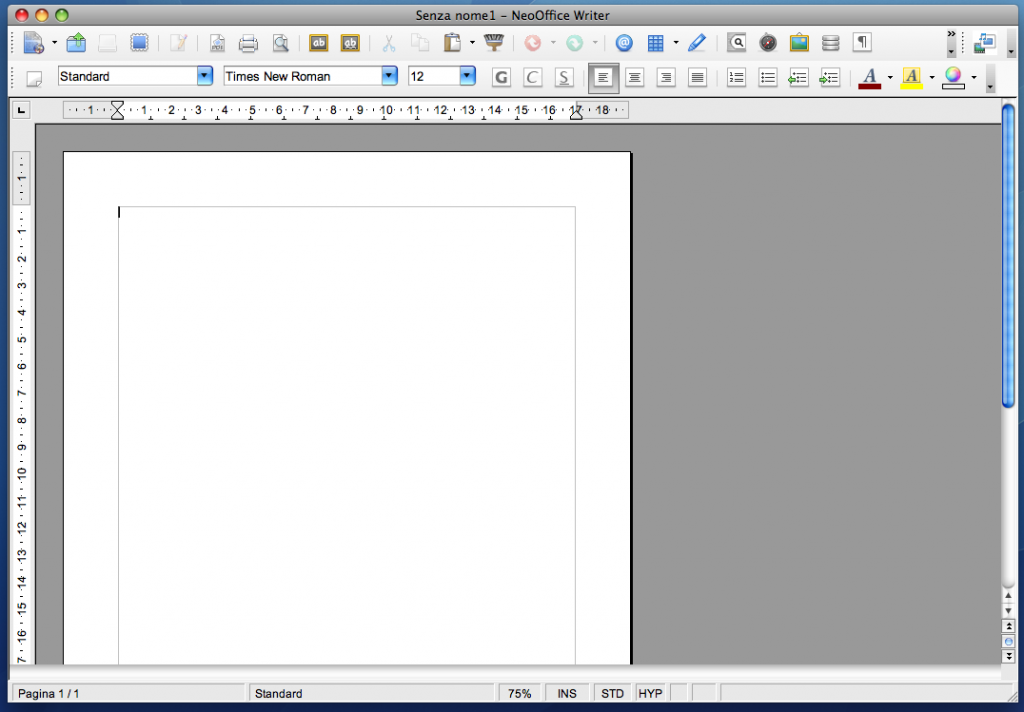Decrease the paragraph indent
Screen dimensions: 1024x712
(x=798, y=78)
